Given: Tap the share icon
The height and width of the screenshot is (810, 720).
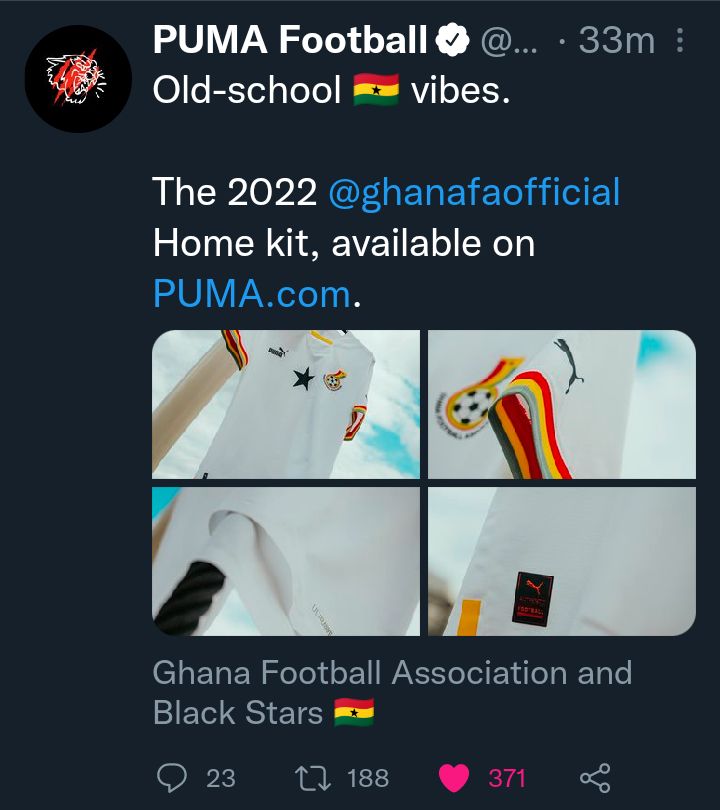Looking at the screenshot, I should pos(595,777).
